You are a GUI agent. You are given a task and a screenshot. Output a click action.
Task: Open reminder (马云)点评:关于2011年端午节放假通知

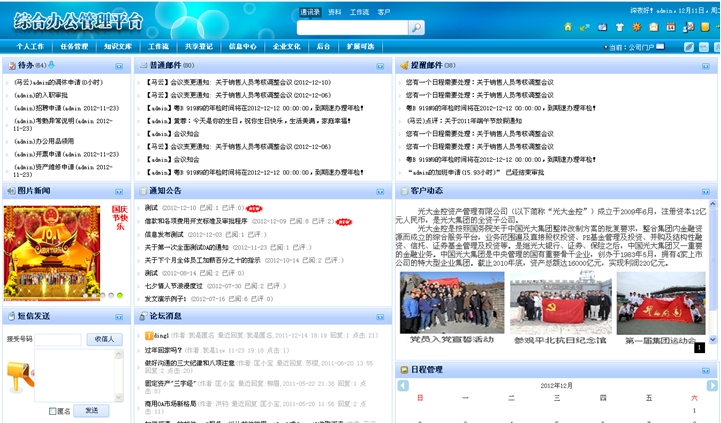pyautogui.click(x=464, y=121)
